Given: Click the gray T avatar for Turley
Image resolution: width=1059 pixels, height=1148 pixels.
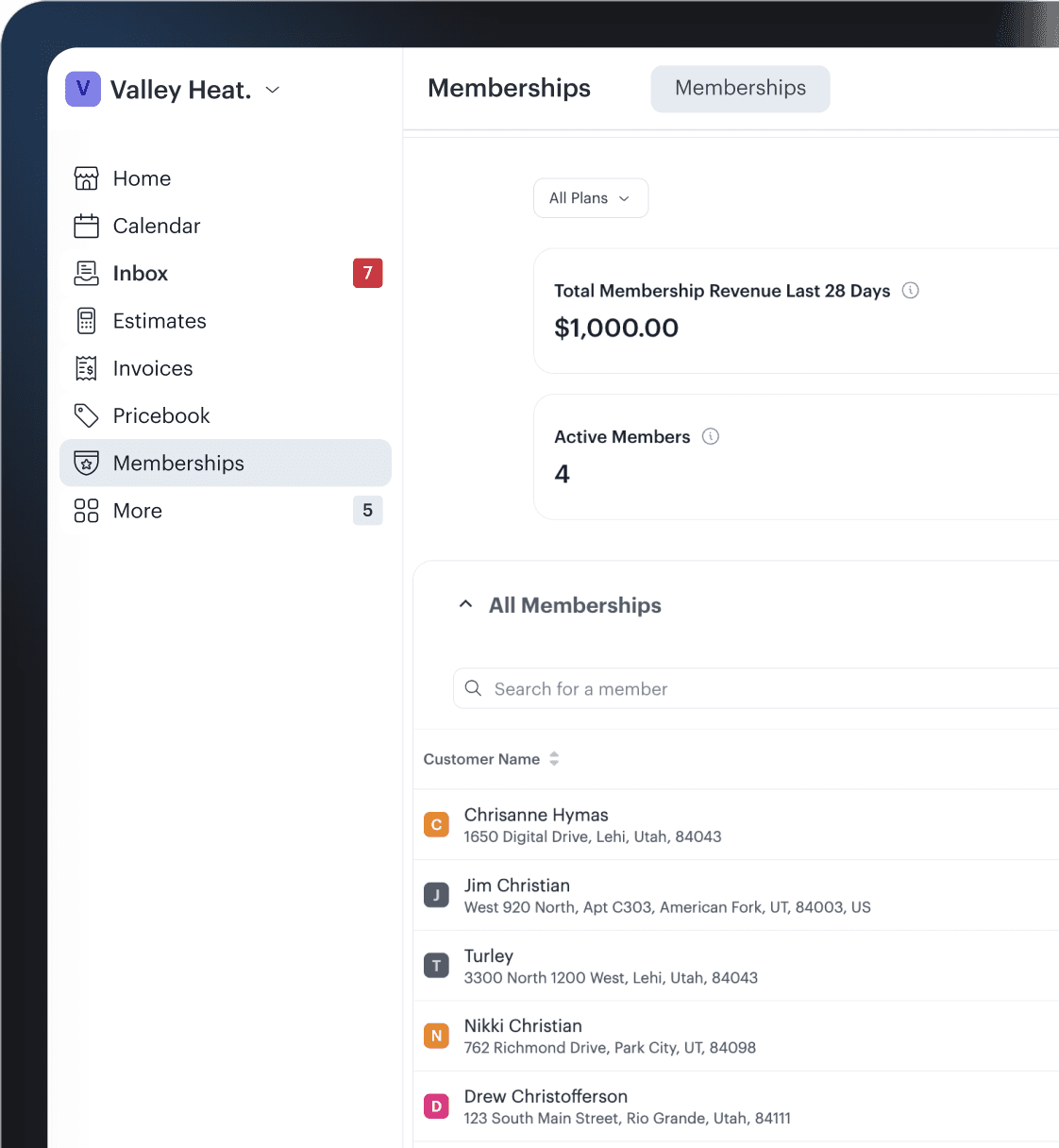Looking at the screenshot, I should coord(436,966).
